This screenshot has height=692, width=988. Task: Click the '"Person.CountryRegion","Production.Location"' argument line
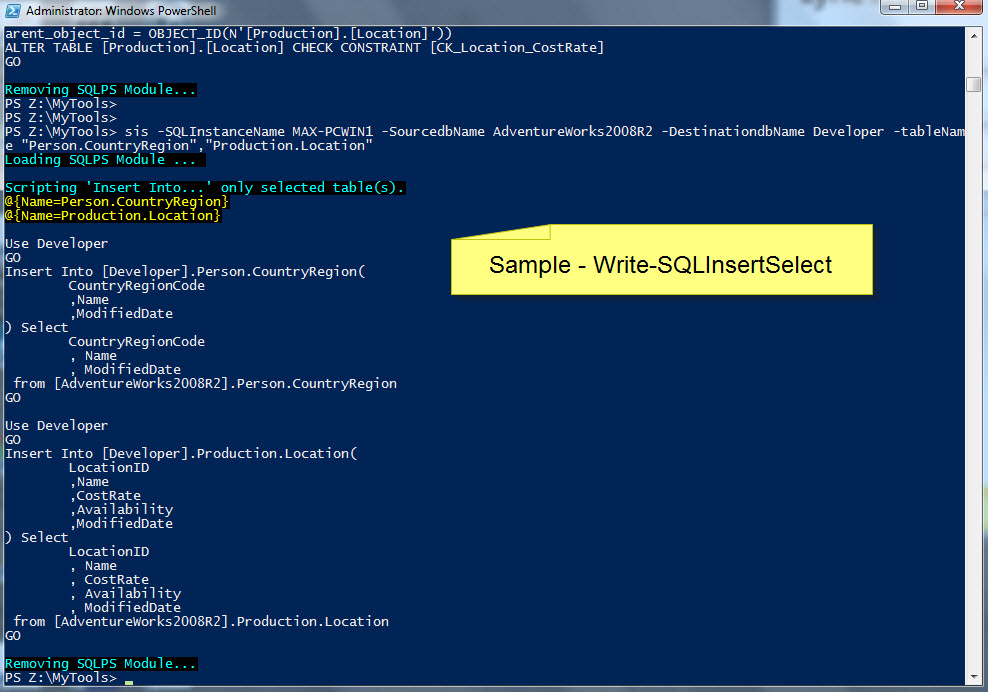[189, 146]
